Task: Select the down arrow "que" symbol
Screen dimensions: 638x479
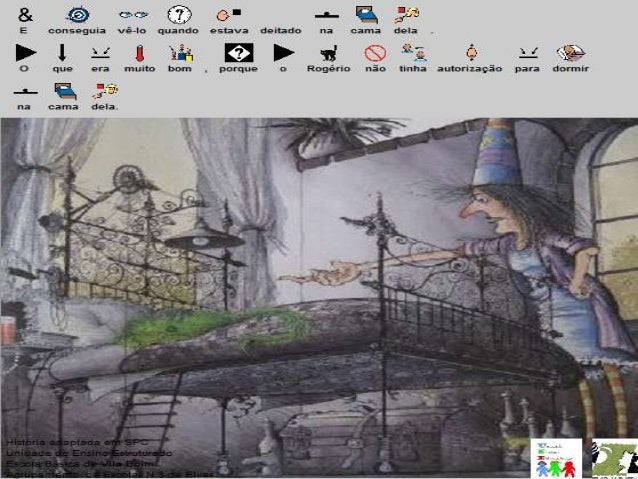Action: coord(62,52)
